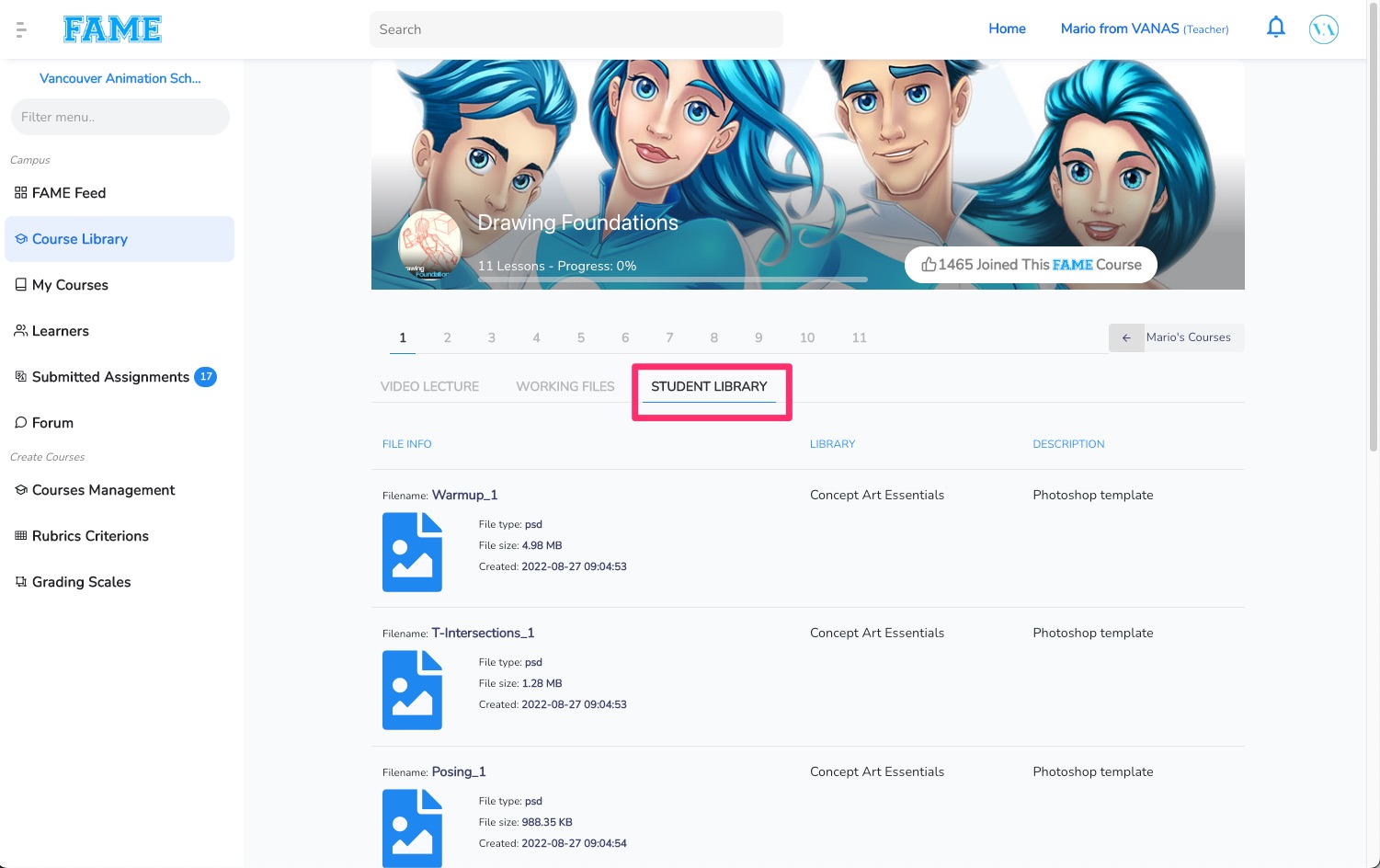This screenshot has width=1380, height=868.
Task: Click Mario's Courses back button
Action: (x=1177, y=337)
